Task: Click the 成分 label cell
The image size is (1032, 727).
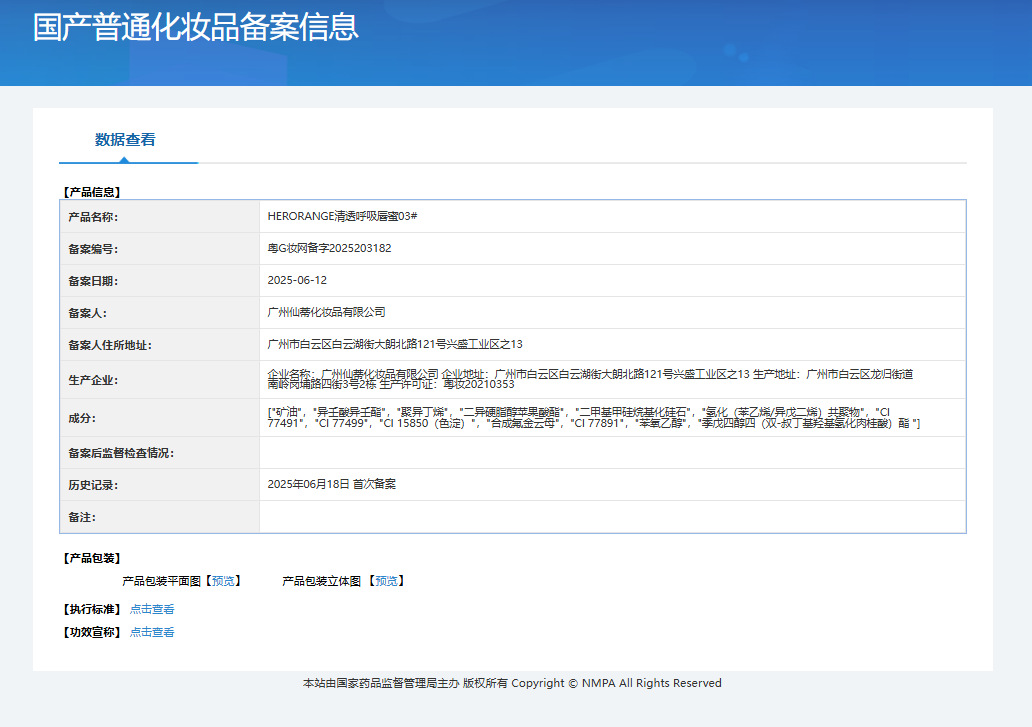Action: [159, 418]
